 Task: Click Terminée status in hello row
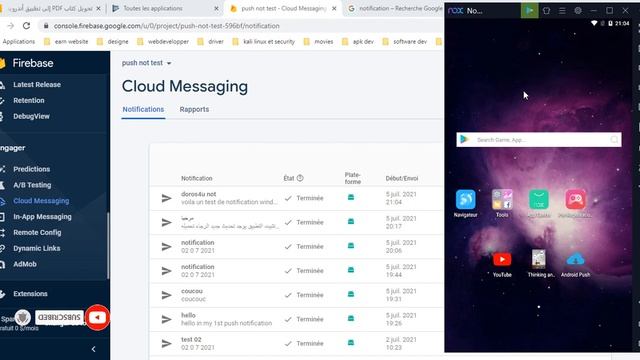(x=304, y=319)
